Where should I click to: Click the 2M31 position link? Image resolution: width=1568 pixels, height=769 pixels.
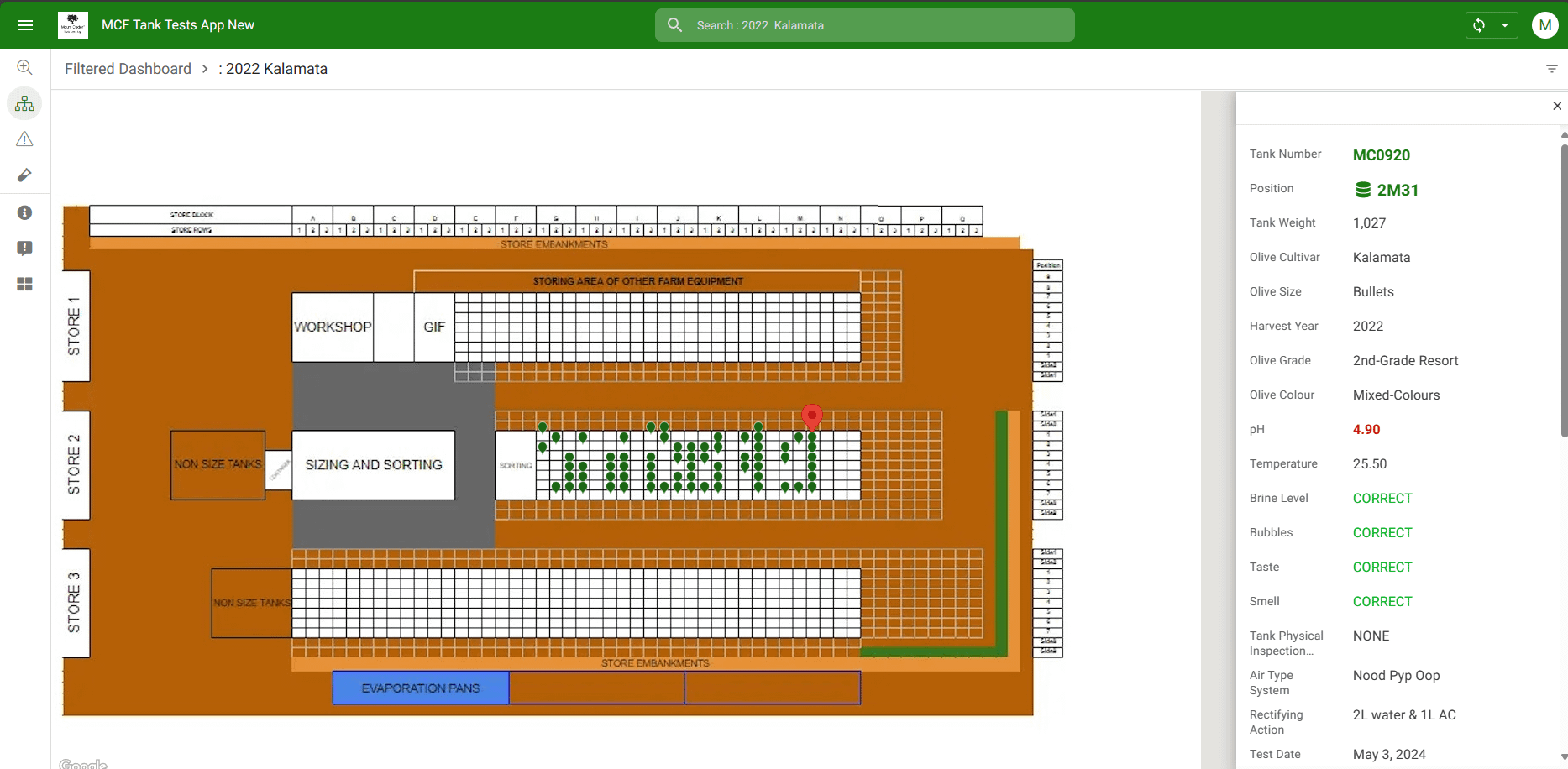tap(1397, 191)
